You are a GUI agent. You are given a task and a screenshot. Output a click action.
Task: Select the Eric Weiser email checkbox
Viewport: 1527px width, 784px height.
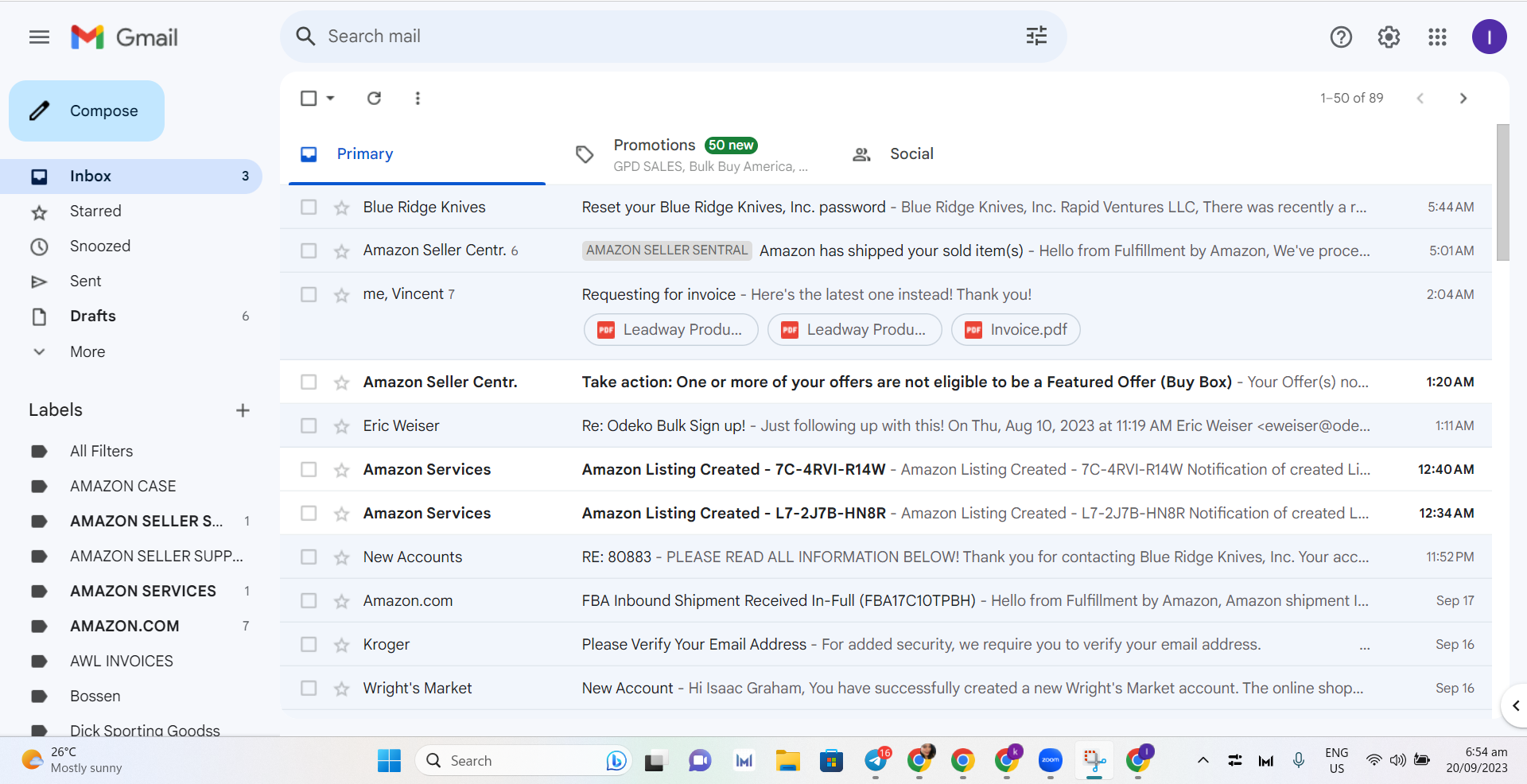point(309,425)
